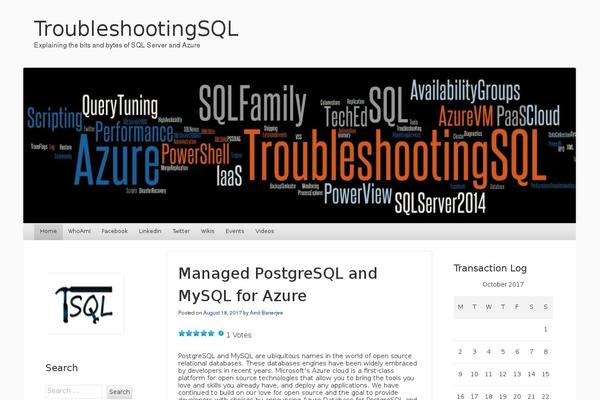Screen dimensions: 600x400
Task: Click the TSQL logo image in sidebar
Action: [85, 304]
